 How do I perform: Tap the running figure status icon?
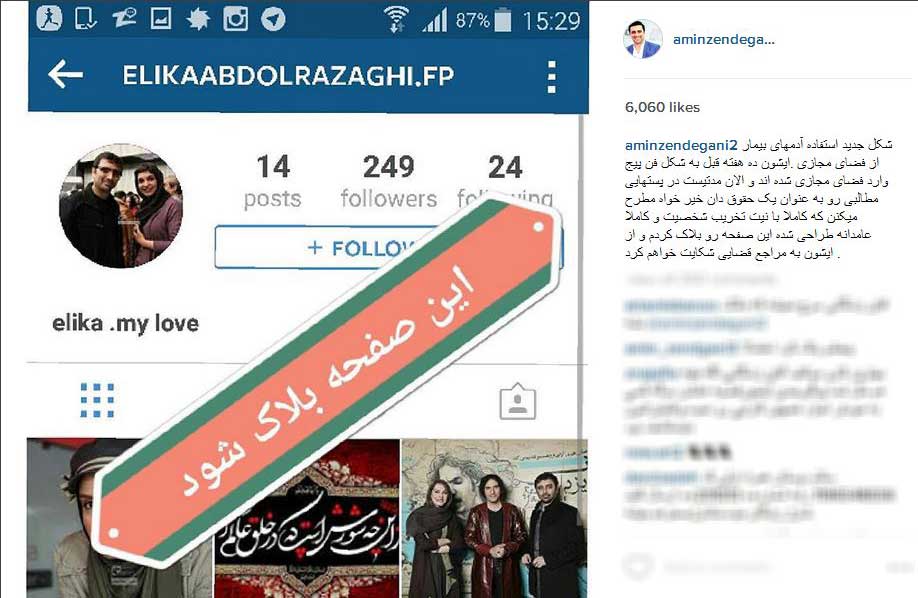(x=49, y=18)
